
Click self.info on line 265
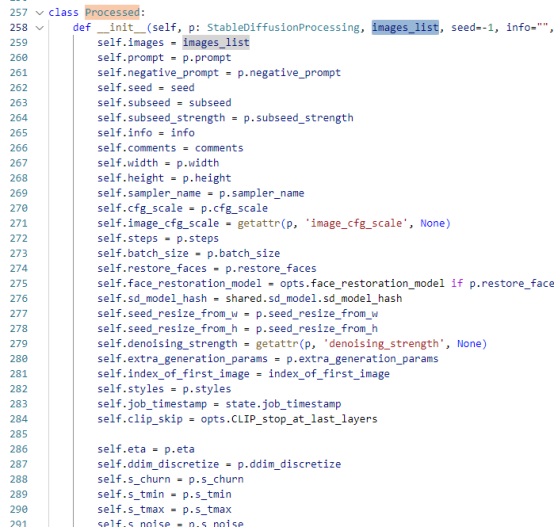tap(125, 133)
